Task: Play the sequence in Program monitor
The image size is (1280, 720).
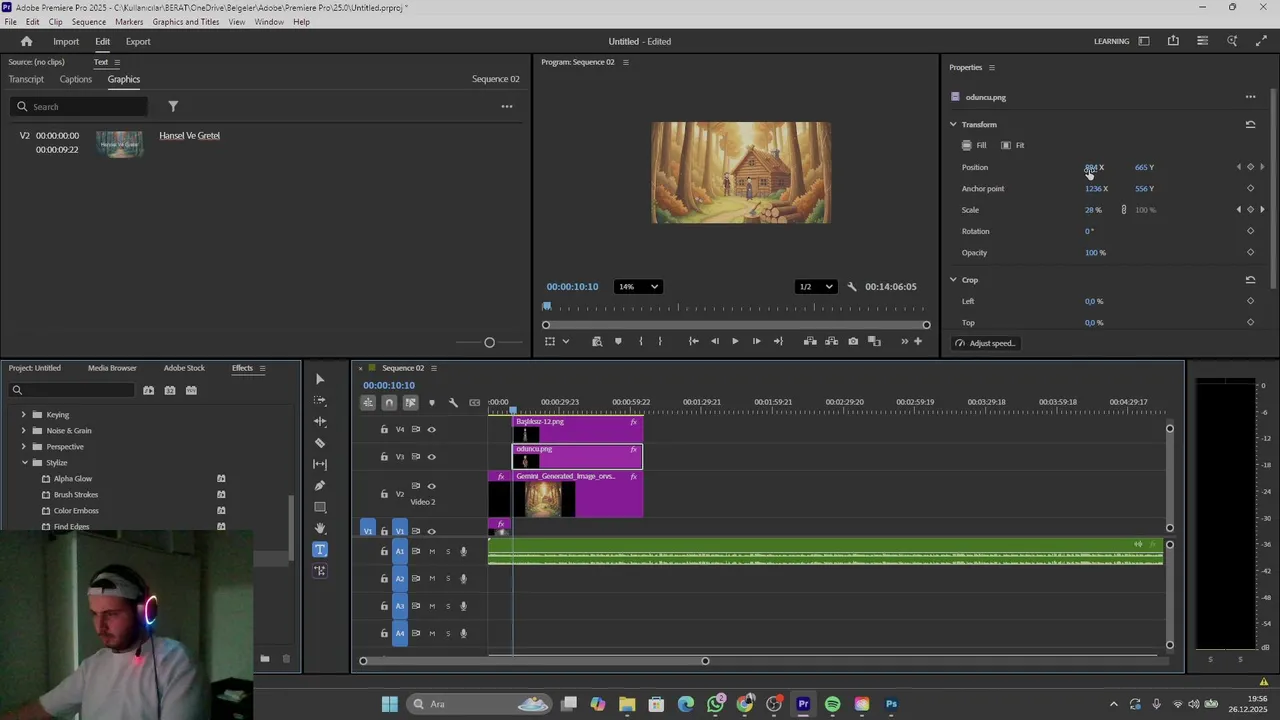Action: (x=735, y=342)
